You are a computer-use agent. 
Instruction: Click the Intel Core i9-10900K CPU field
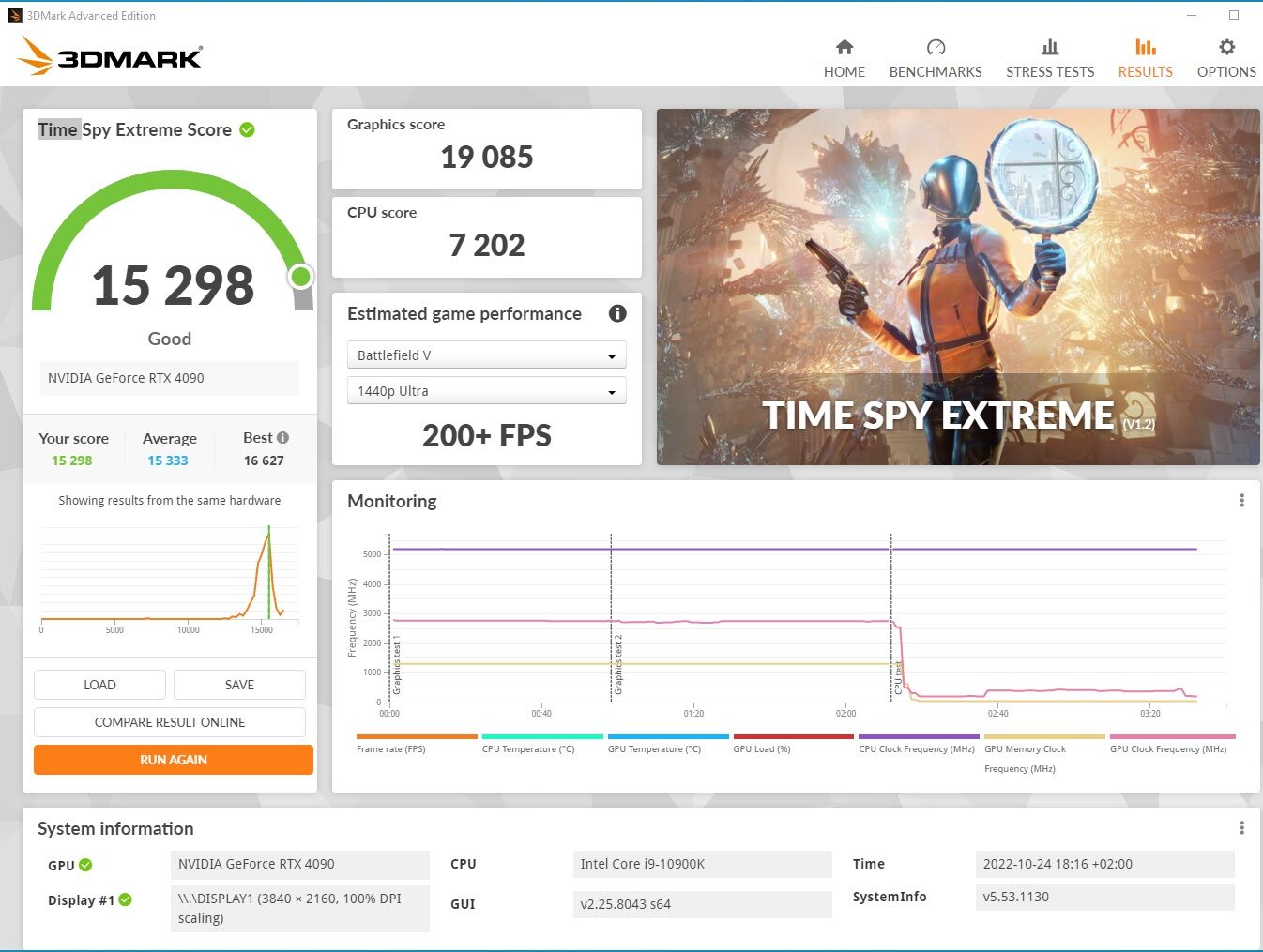[x=702, y=864]
